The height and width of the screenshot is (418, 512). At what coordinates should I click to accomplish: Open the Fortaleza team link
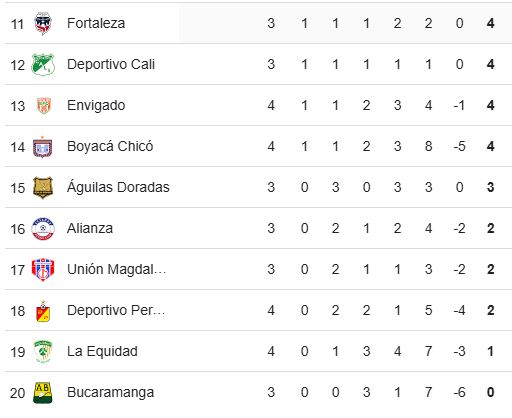coord(96,23)
